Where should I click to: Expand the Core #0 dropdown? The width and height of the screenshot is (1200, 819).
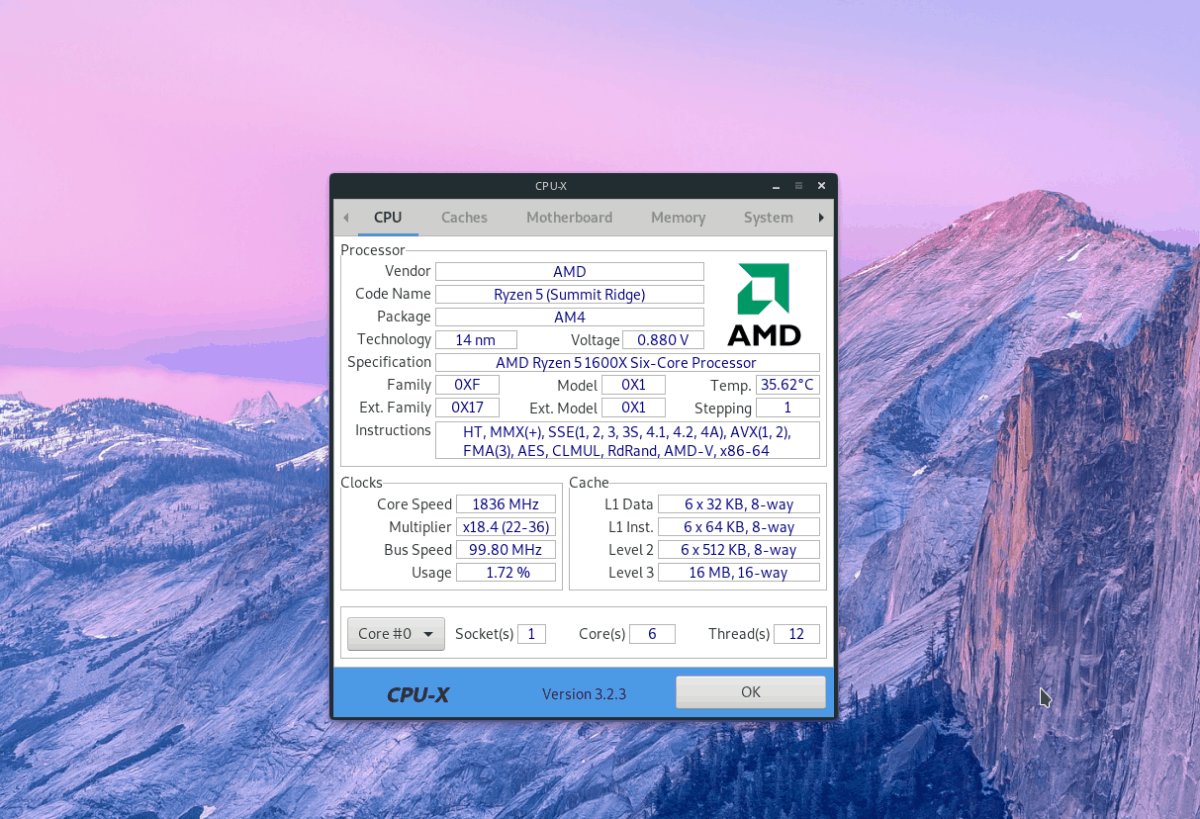click(396, 634)
